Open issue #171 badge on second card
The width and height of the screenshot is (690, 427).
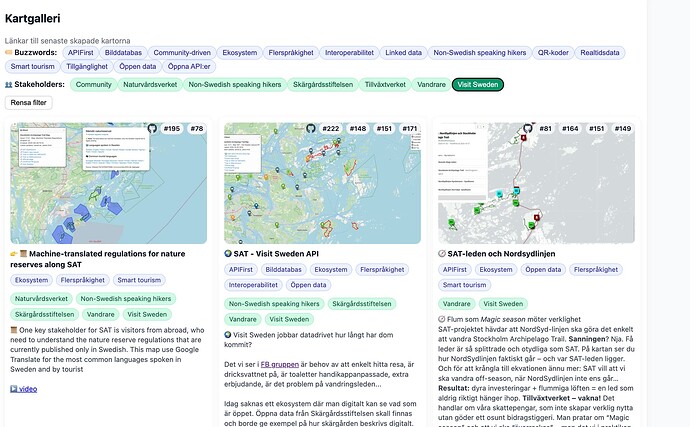tap(410, 129)
